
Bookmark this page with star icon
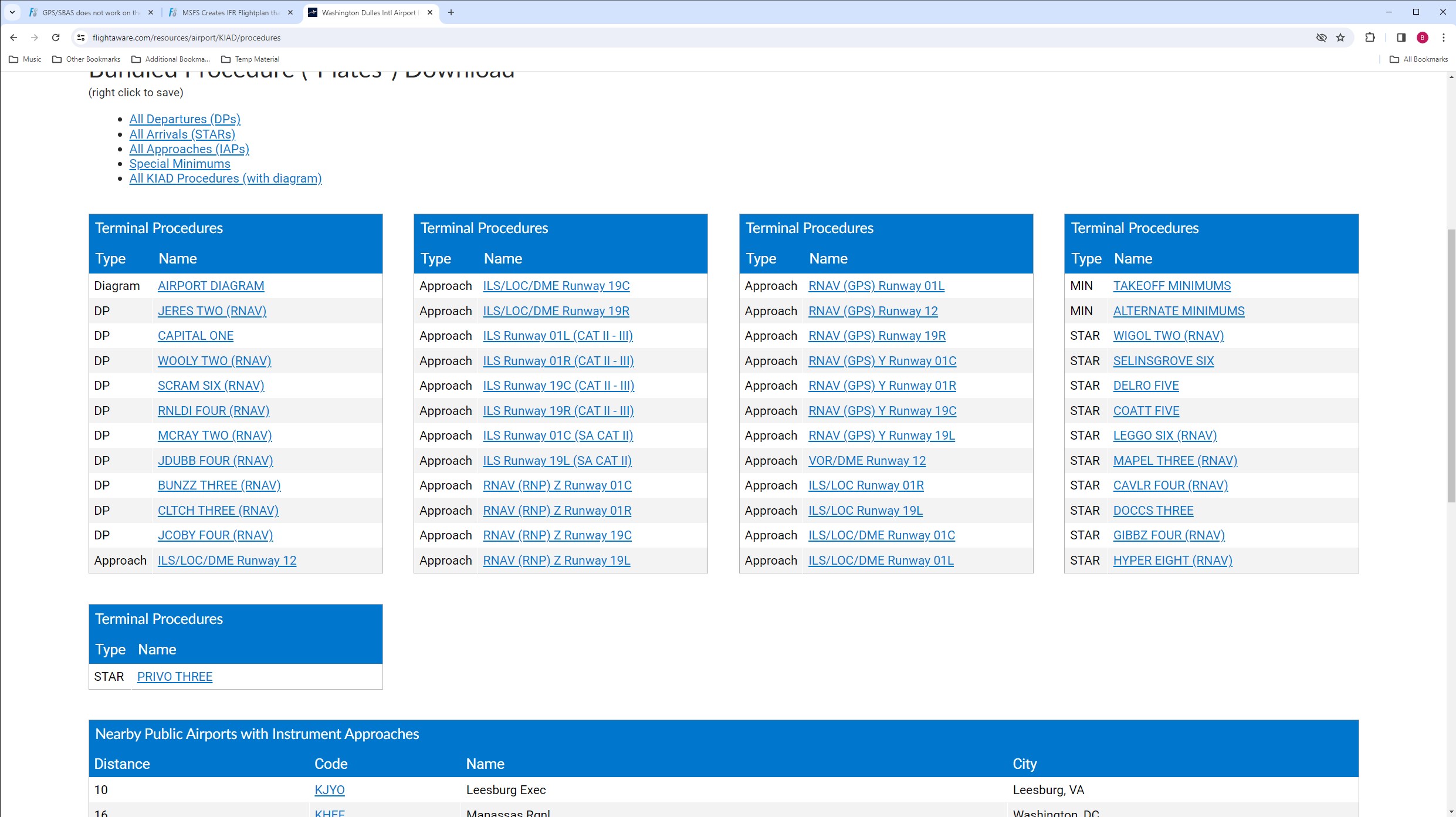point(1340,38)
